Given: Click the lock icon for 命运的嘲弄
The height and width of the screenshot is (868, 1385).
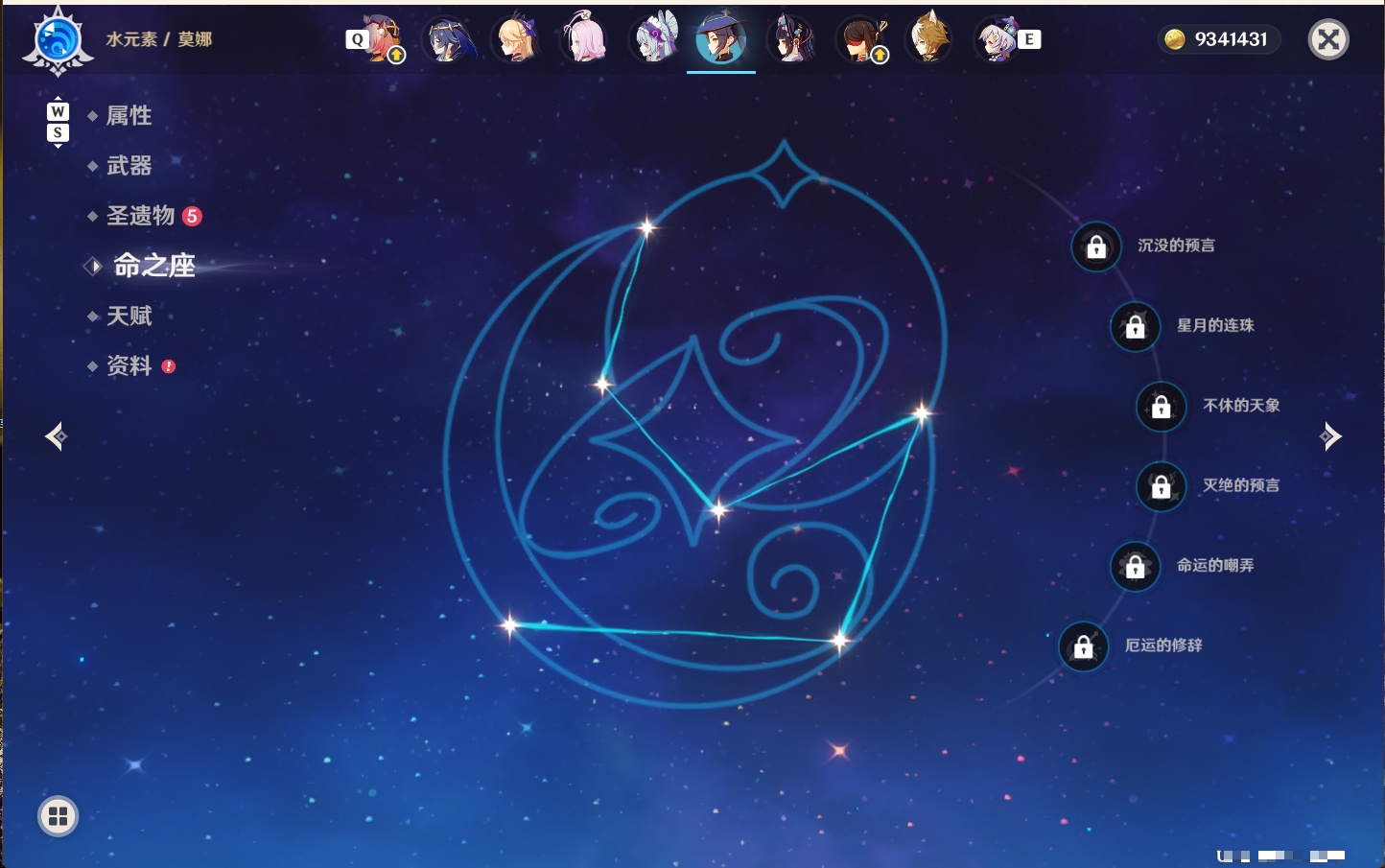Looking at the screenshot, I should pos(1136,566).
